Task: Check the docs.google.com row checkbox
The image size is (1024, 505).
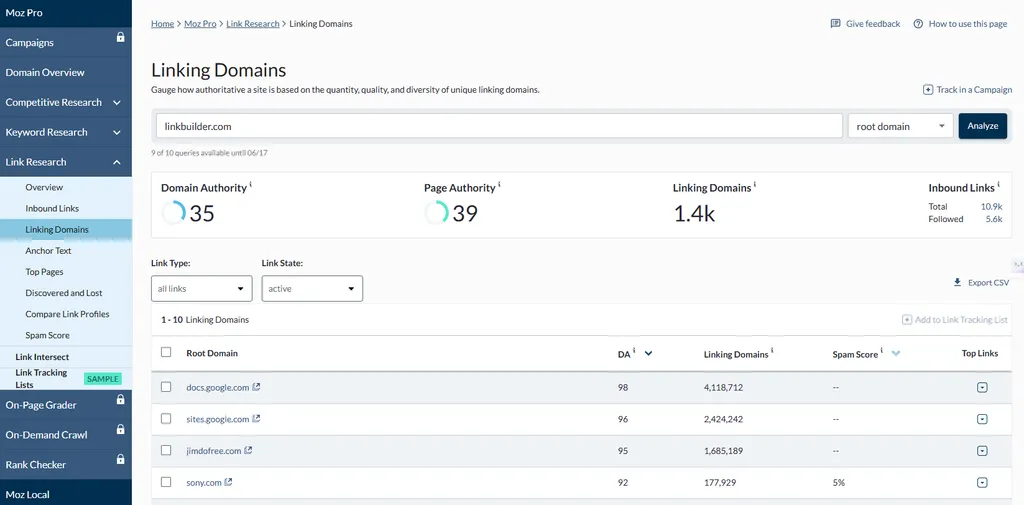Action: point(166,387)
